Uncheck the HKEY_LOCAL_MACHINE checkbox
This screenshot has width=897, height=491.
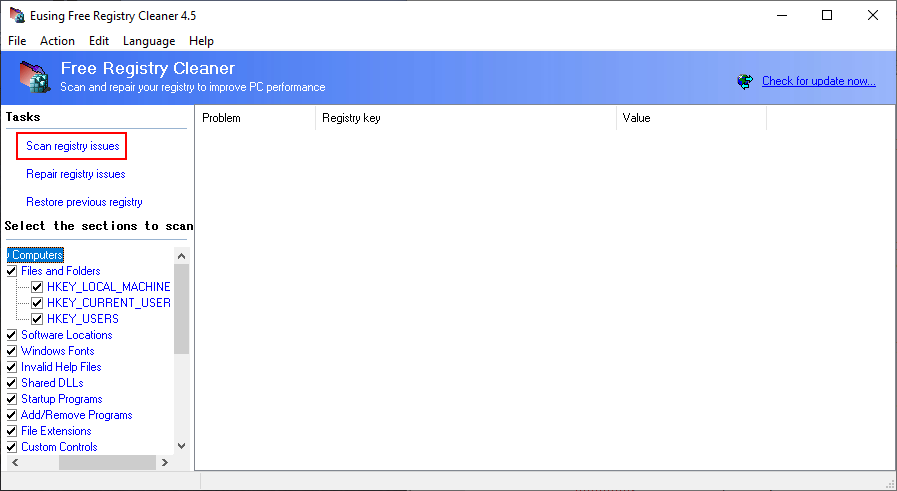pos(37,287)
